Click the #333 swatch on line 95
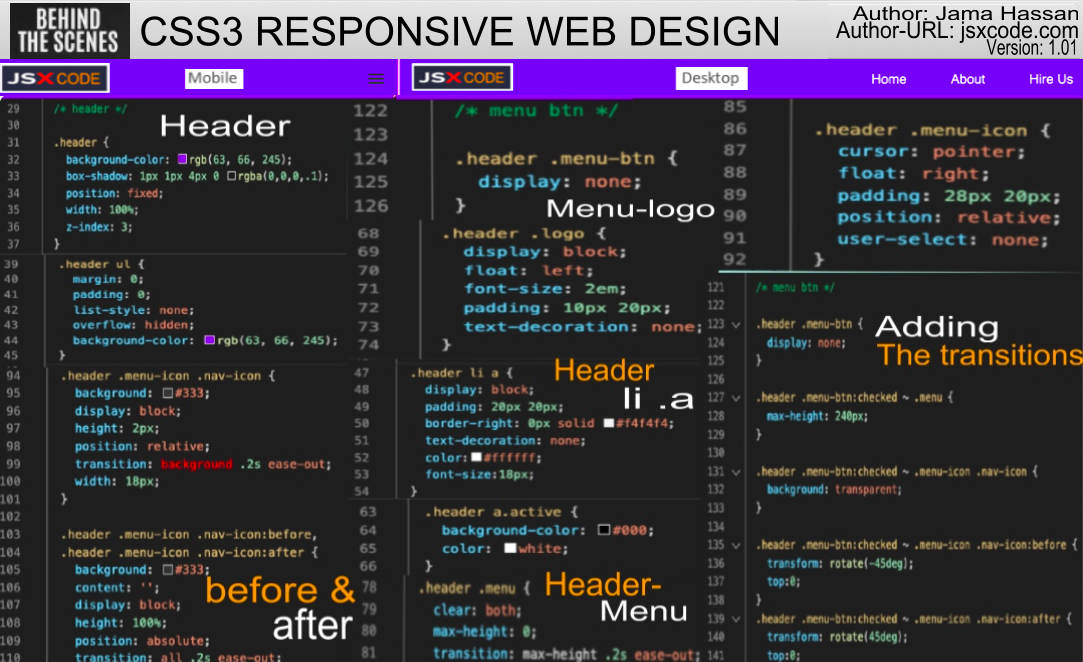1083x662 pixels. tap(167, 393)
